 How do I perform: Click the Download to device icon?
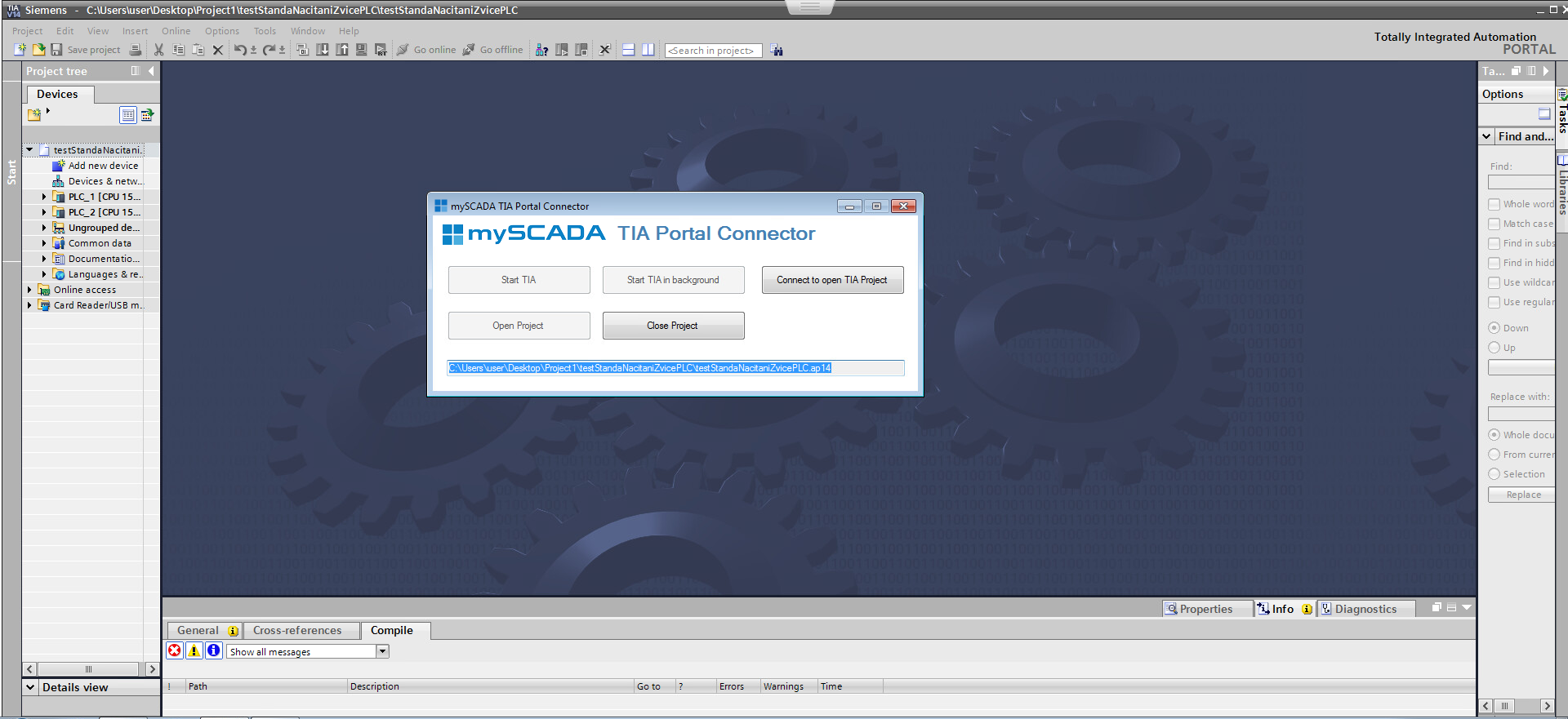pyautogui.click(x=323, y=50)
